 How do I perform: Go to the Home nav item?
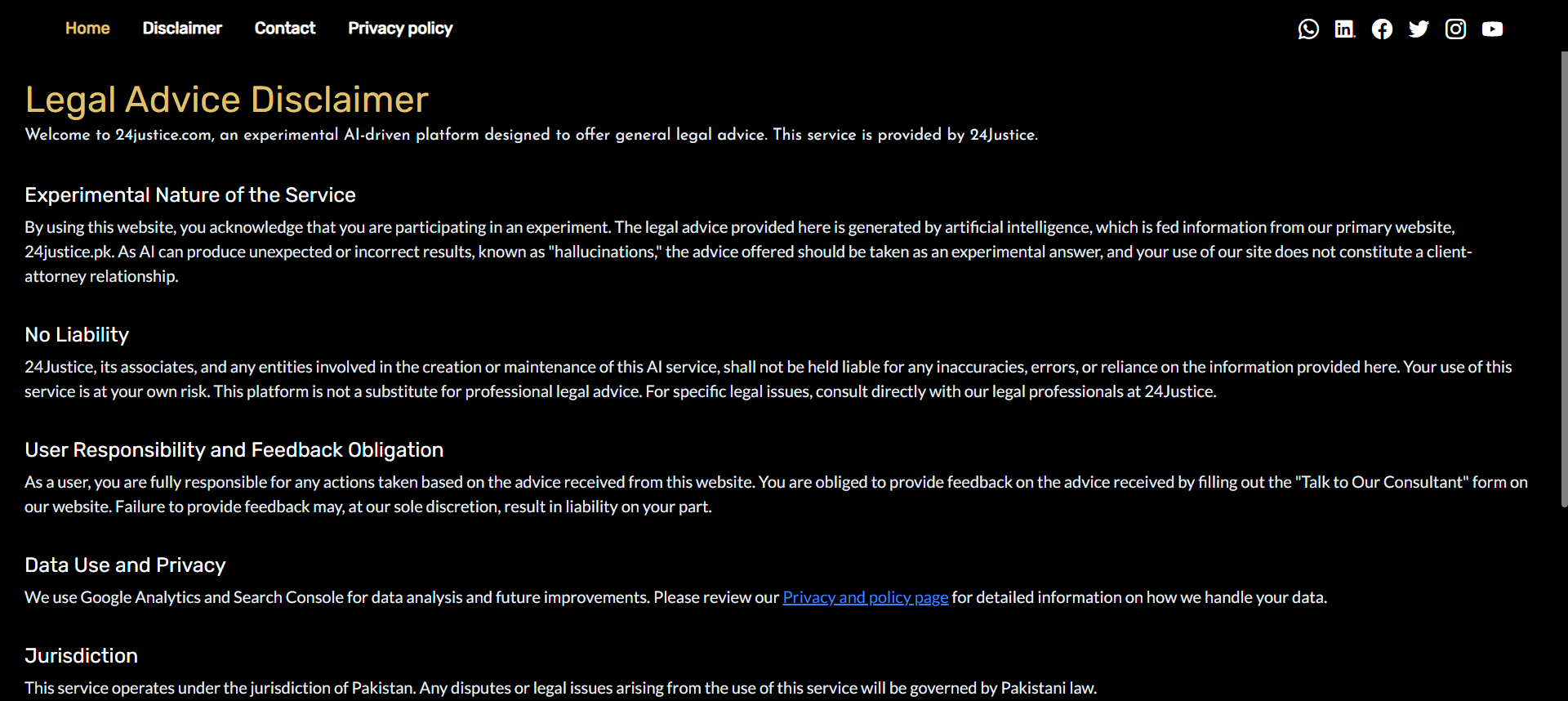(87, 28)
